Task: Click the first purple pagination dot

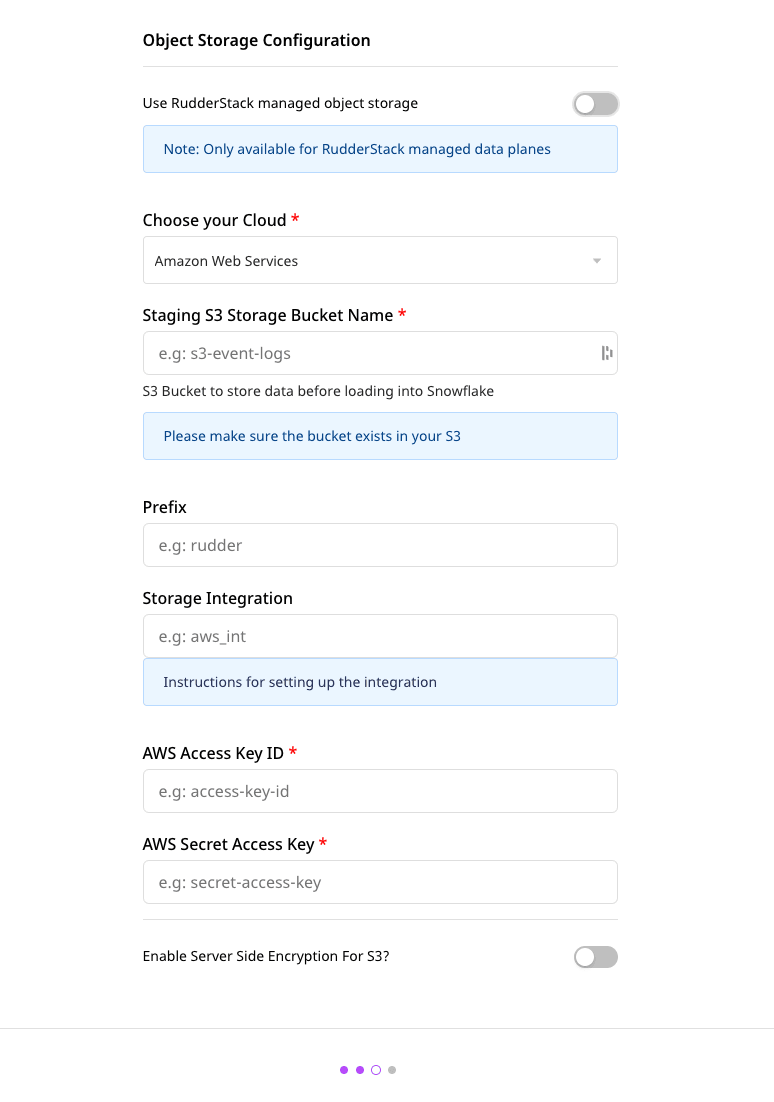Action: [x=343, y=1069]
